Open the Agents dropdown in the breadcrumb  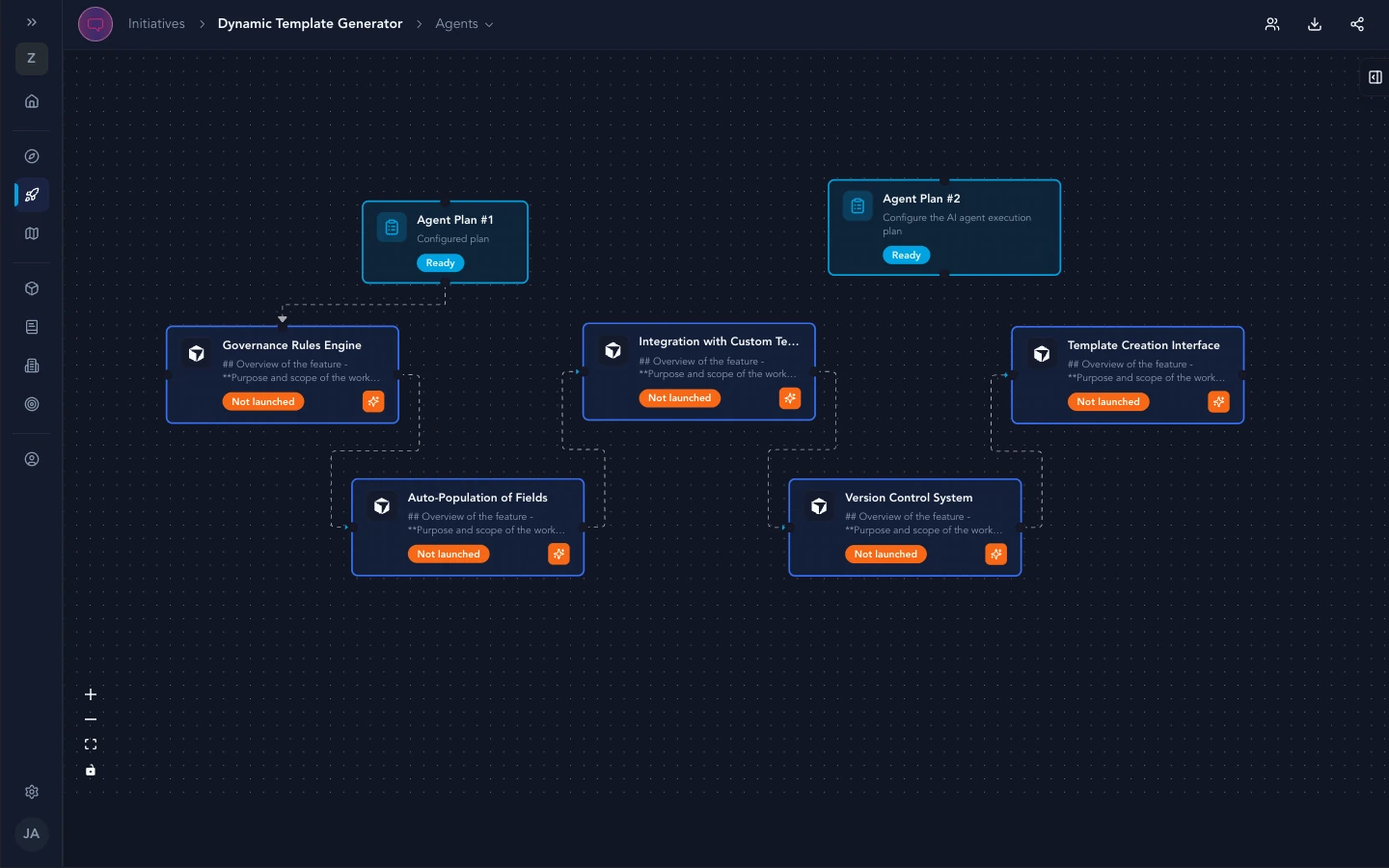[464, 24]
